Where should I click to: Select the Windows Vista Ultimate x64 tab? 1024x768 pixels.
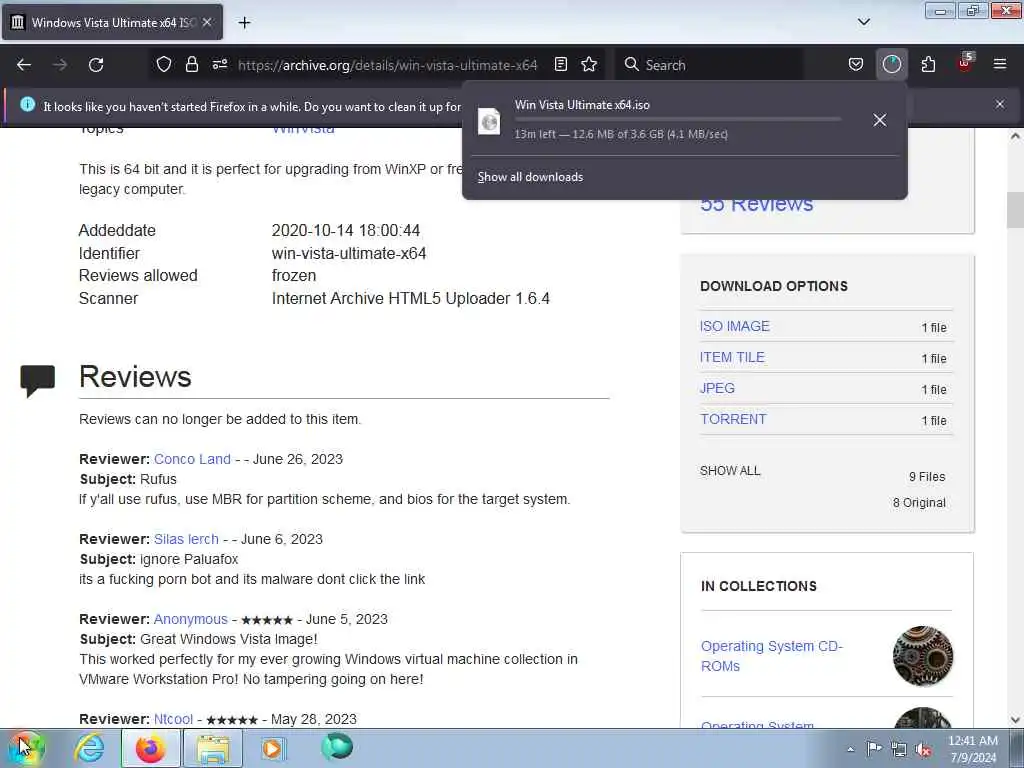[x=112, y=22]
